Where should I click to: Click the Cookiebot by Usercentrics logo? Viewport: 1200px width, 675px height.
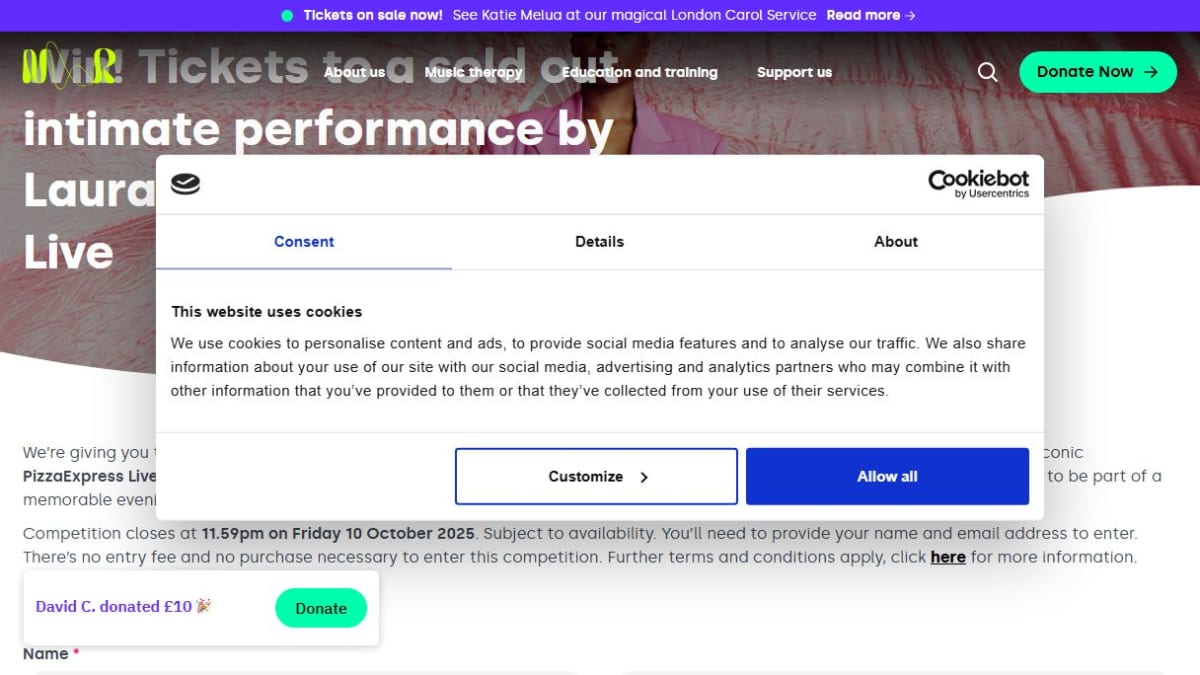click(978, 184)
